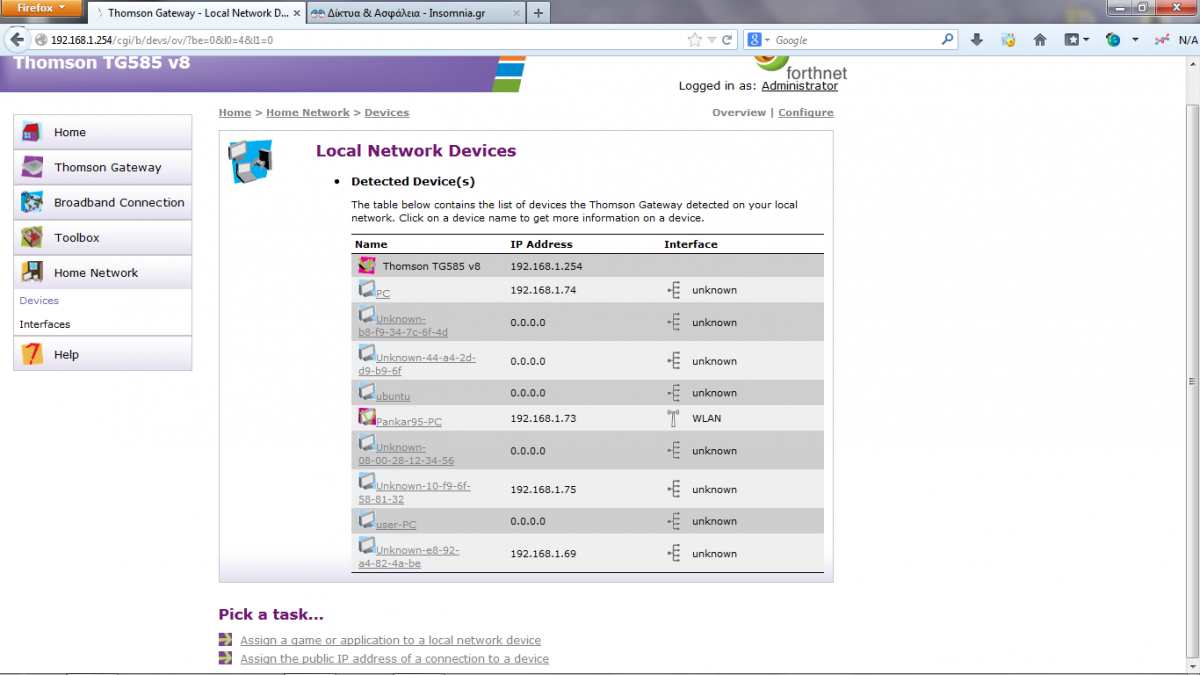The height and width of the screenshot is (675, 1200).
Task: Click the Toolbox sidebar icon
Action: (x=32, y=237)
